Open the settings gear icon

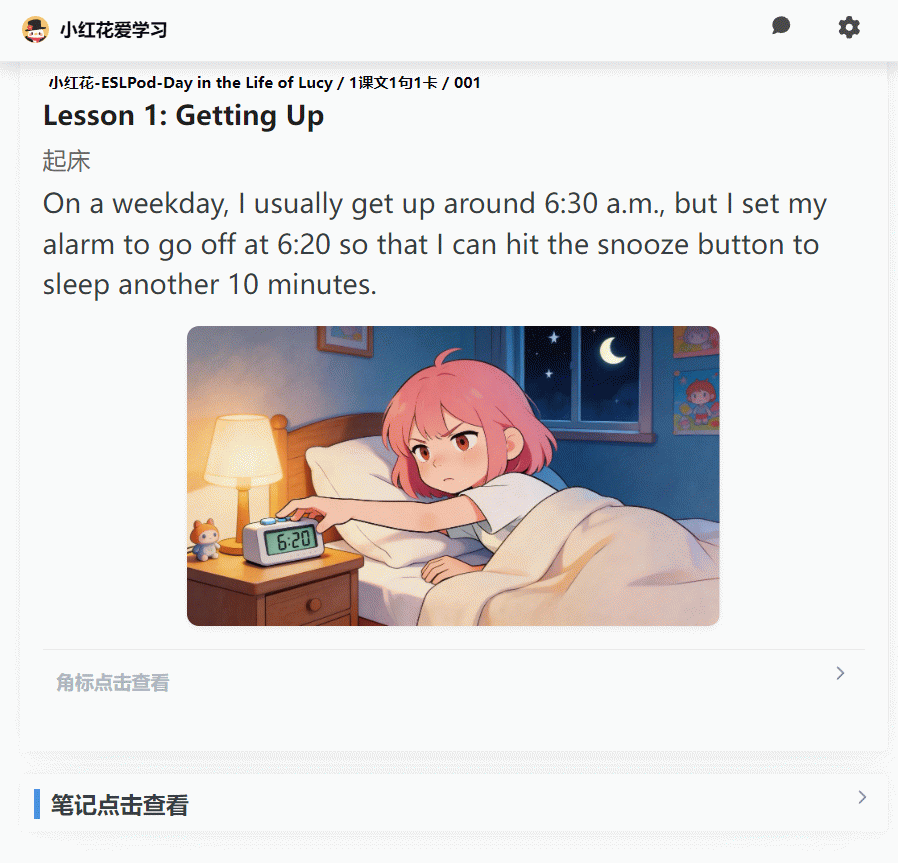coord(849,27)
